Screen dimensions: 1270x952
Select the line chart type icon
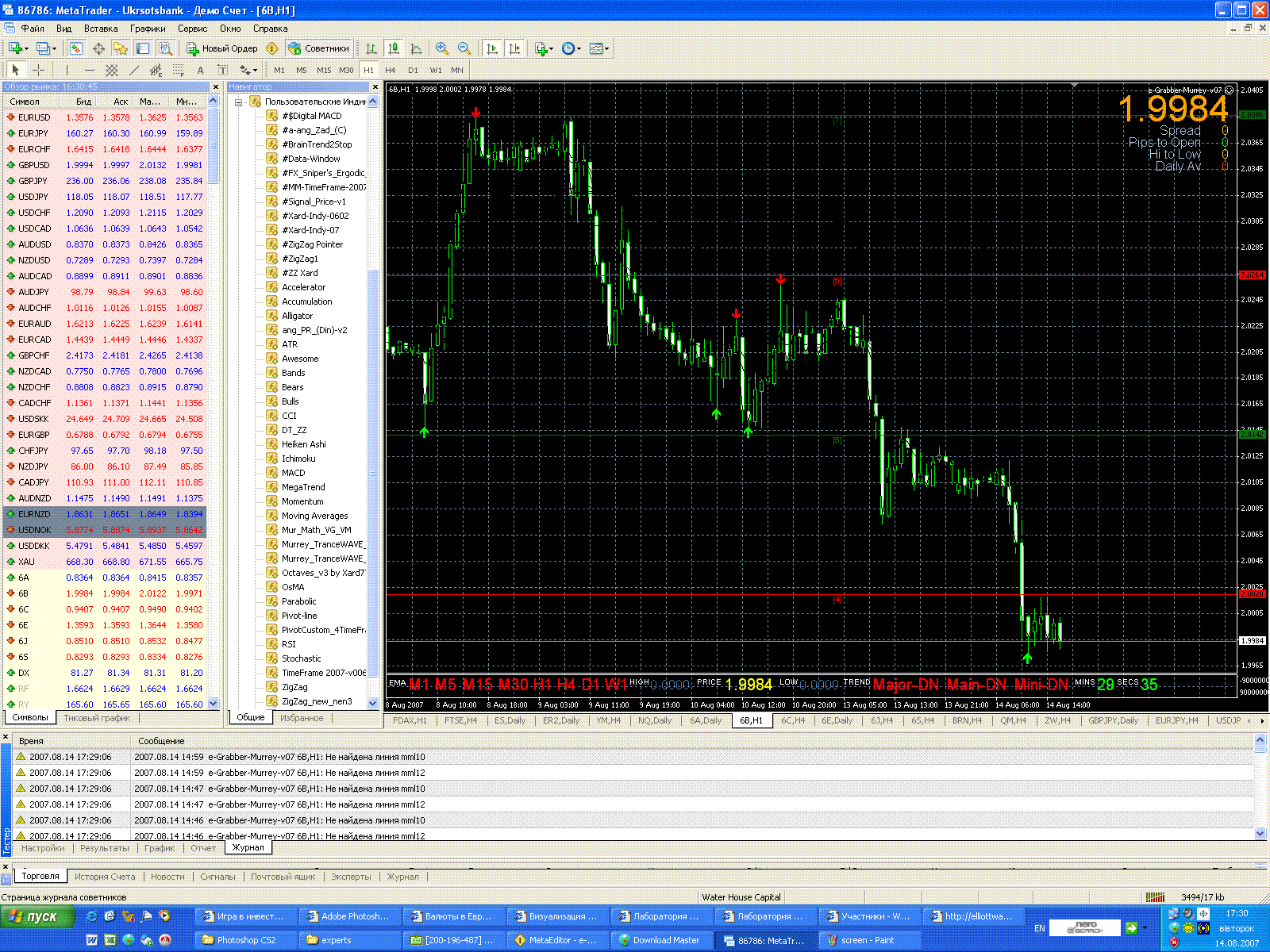point(416,48)
